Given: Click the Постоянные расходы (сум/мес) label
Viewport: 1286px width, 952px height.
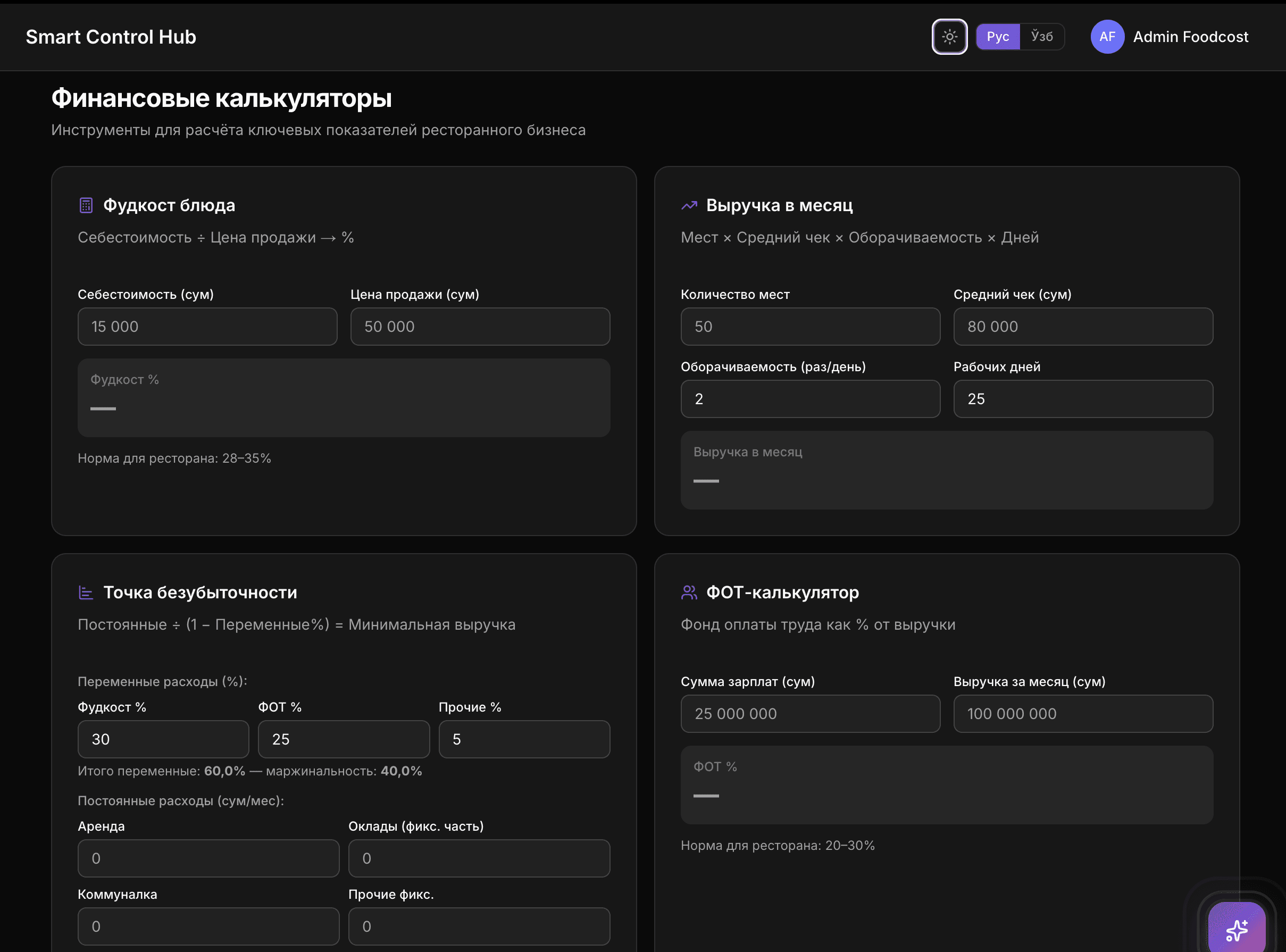Looking at the screenshot, I should 181,801.
